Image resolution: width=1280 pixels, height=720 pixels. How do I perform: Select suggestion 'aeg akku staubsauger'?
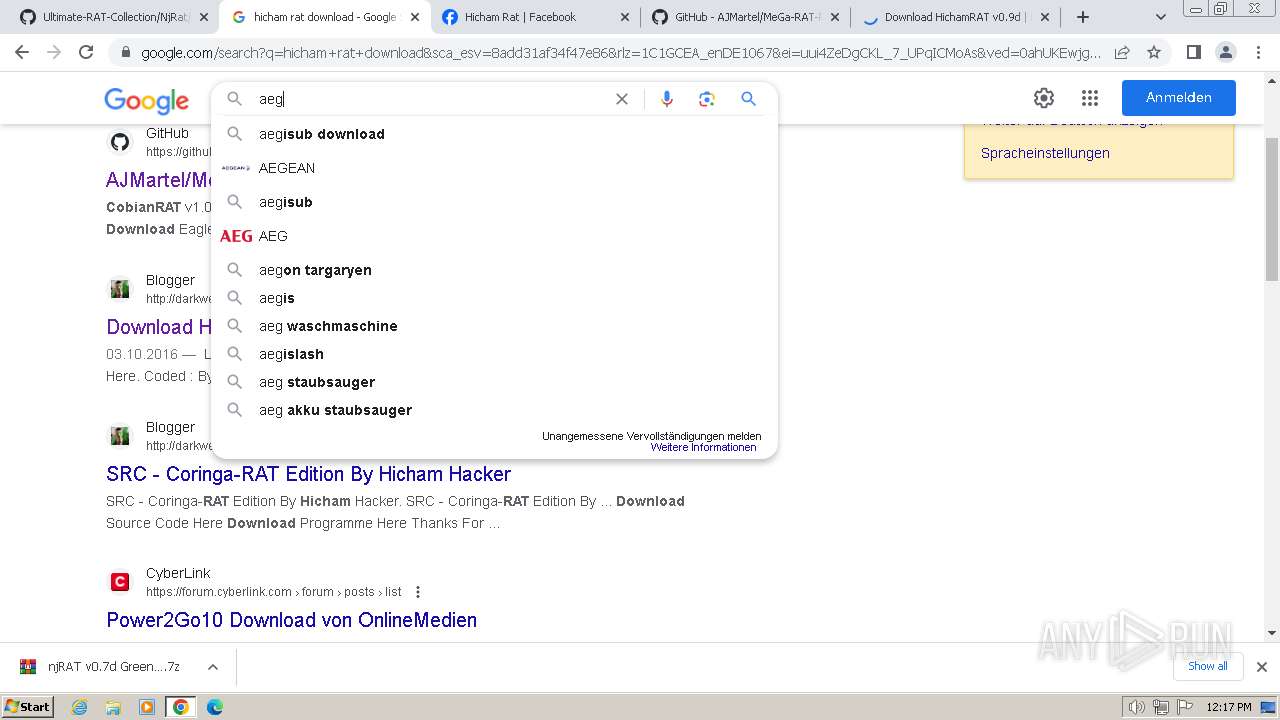[494, 410]
